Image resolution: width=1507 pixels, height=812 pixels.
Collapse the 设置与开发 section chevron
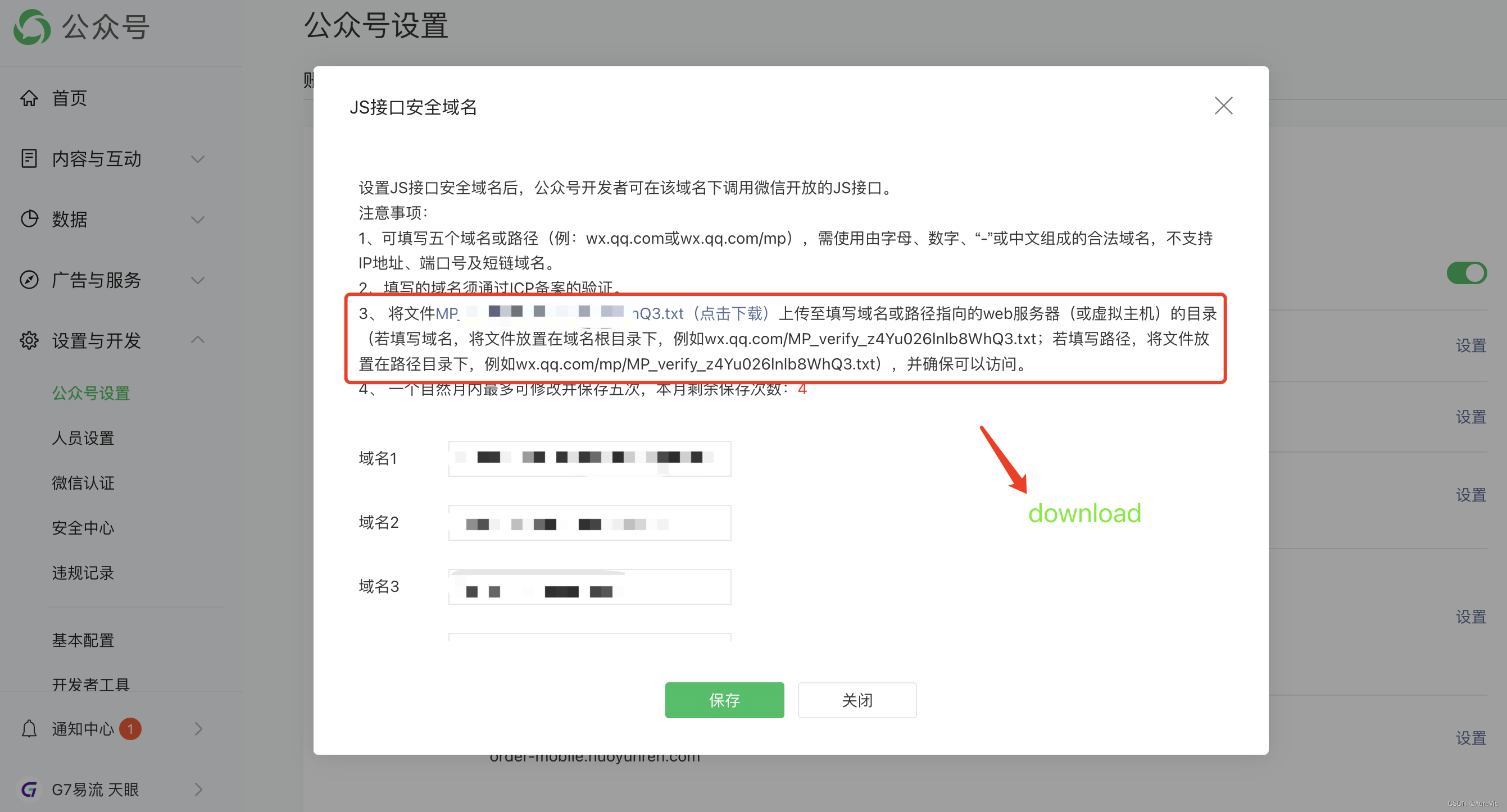tap(198, 340)
